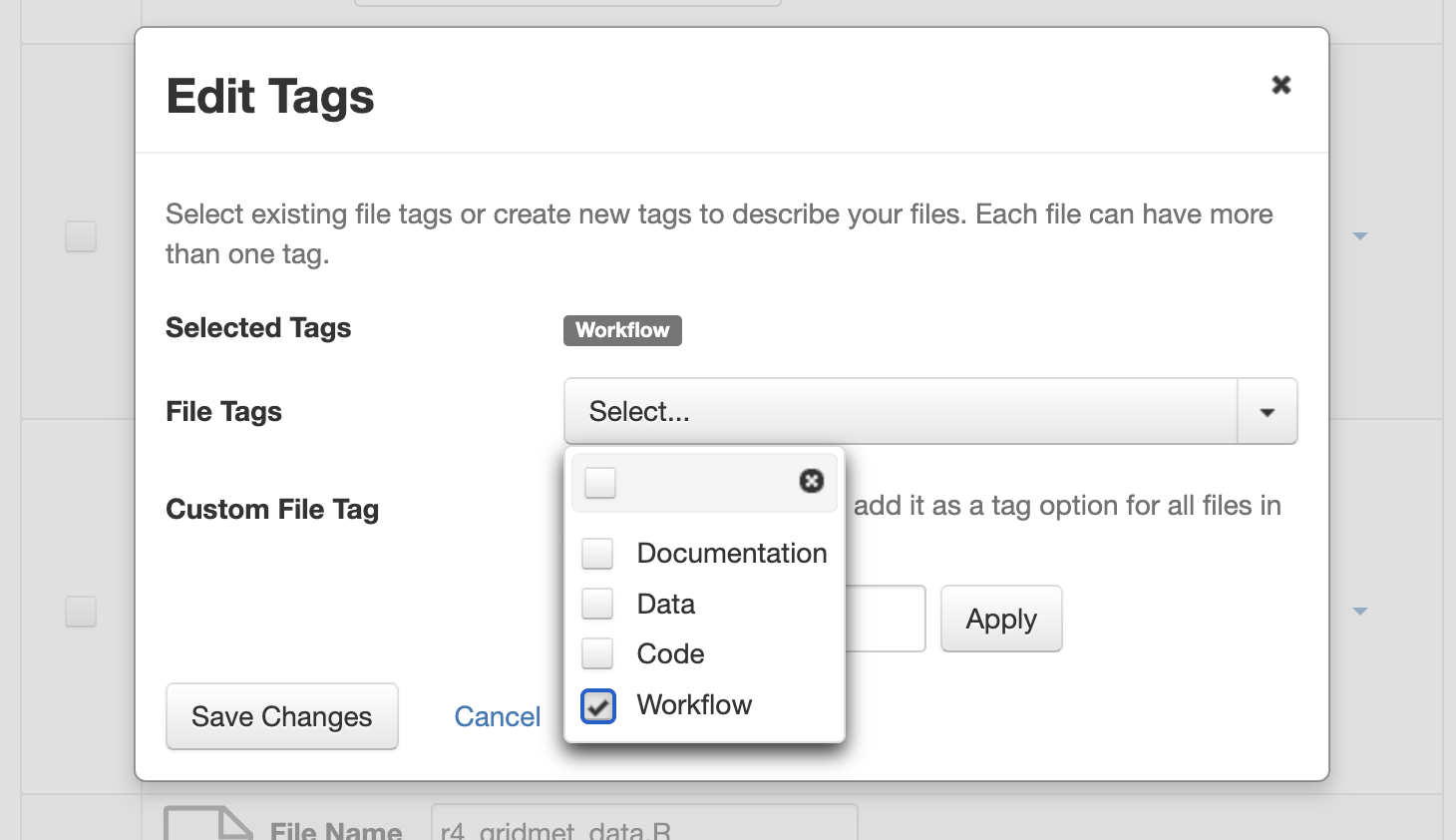Enable the Data tag checkbox

coord(598,604)
